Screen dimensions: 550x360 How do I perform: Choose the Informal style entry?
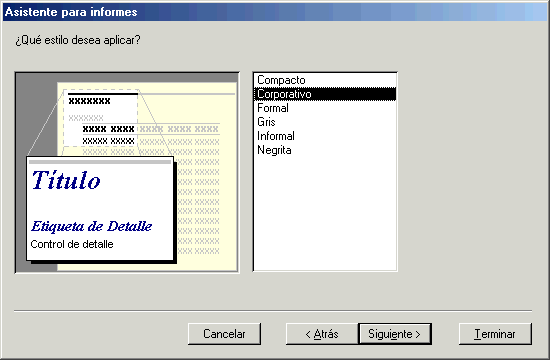pos(325,136)
